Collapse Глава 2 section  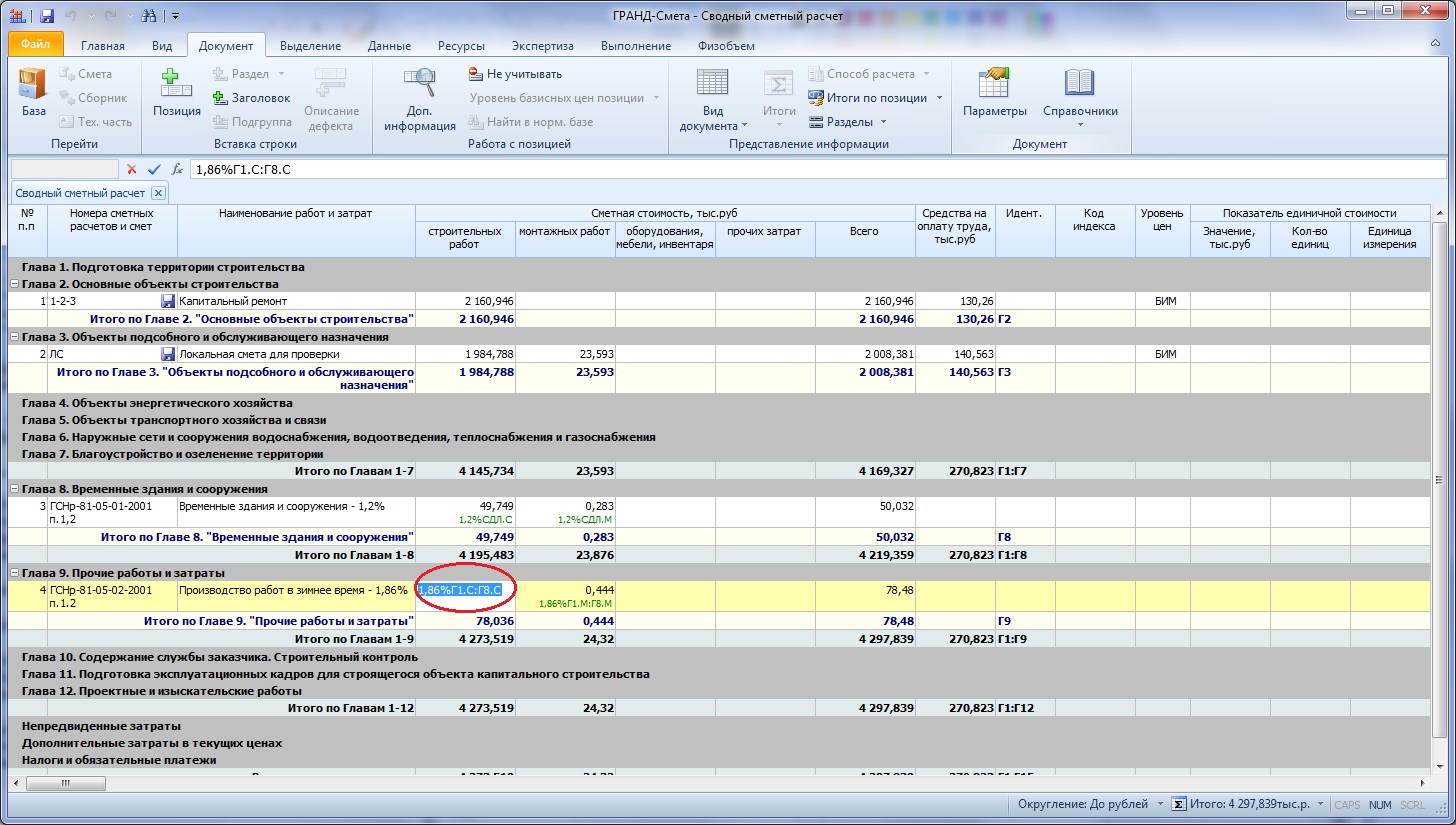[14, 285]
